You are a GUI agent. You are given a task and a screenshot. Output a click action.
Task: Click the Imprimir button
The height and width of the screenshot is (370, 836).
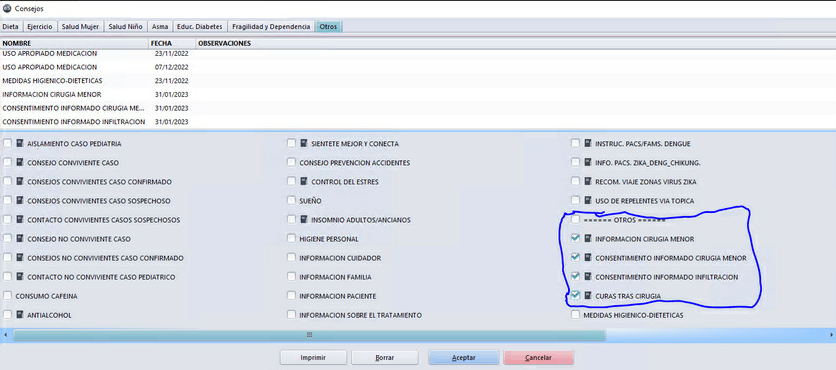pos(313,358)
